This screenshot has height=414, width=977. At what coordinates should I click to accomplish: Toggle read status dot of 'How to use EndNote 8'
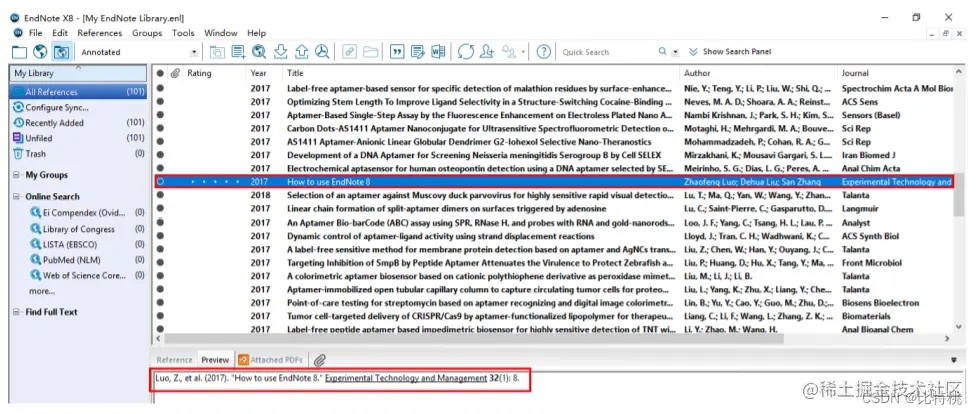(x=160, y=181)
